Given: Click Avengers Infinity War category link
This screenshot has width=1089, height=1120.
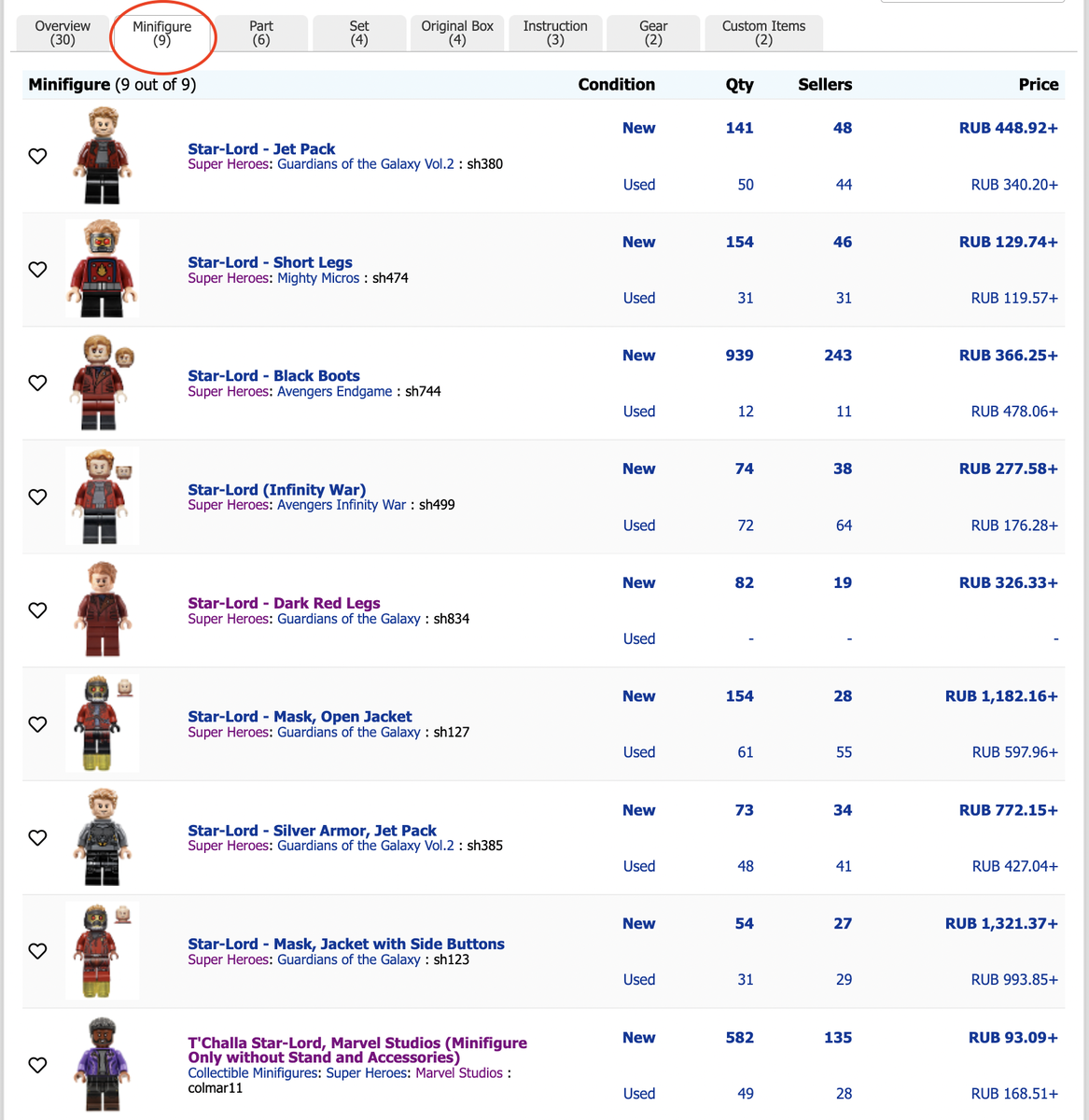Looking at the screenshot, I should point(342,505).
